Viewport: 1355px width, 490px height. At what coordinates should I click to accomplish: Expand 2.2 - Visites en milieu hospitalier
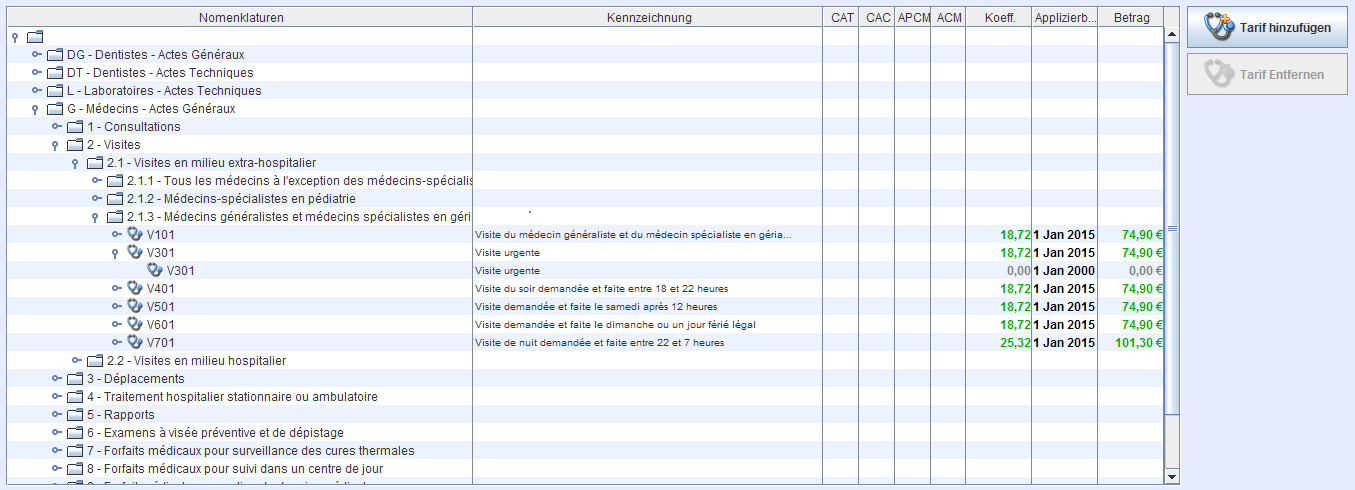(x=77, y=361)
